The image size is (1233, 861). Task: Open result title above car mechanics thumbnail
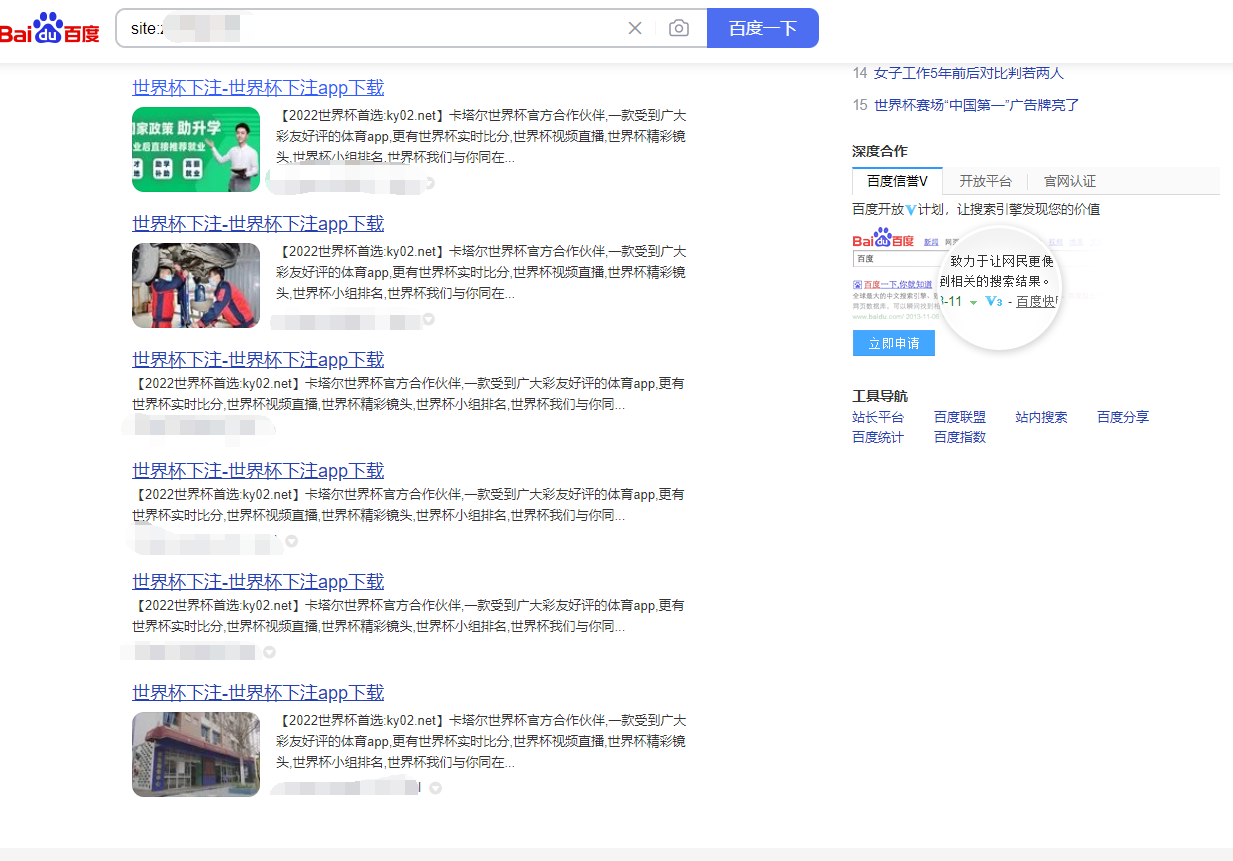click(x=258, y=224)
